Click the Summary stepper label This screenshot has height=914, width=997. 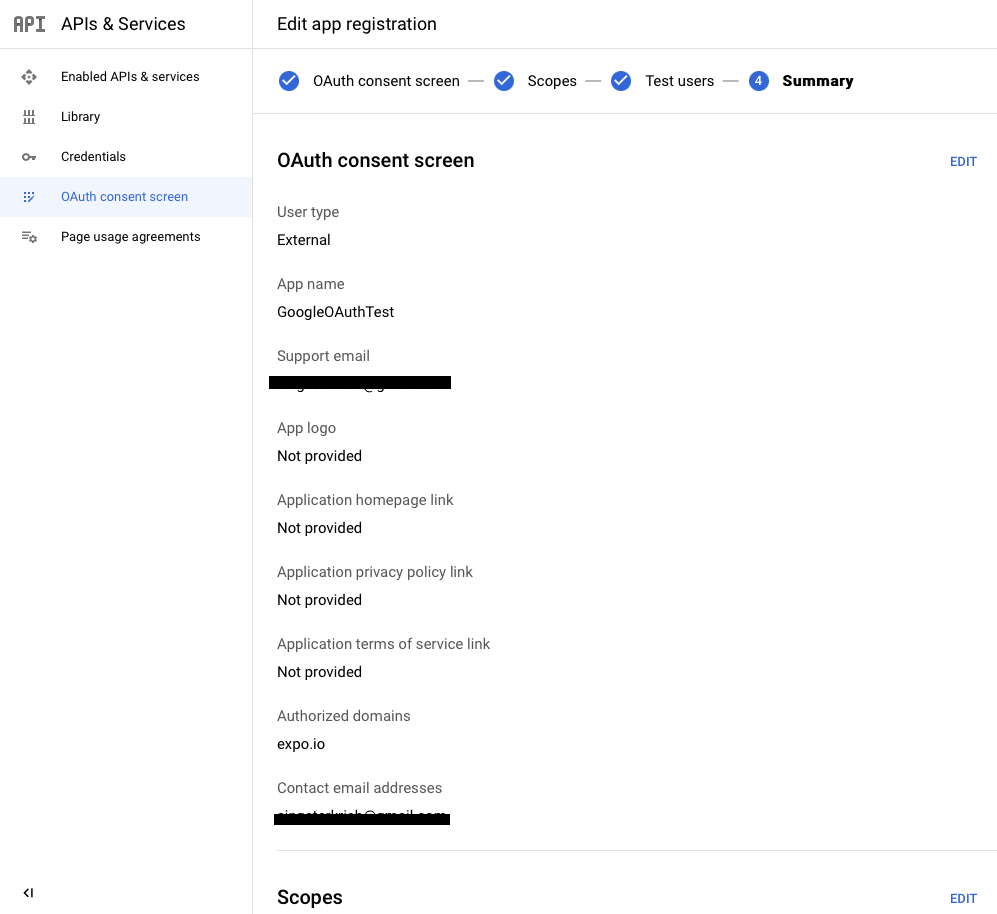(818, 81)
